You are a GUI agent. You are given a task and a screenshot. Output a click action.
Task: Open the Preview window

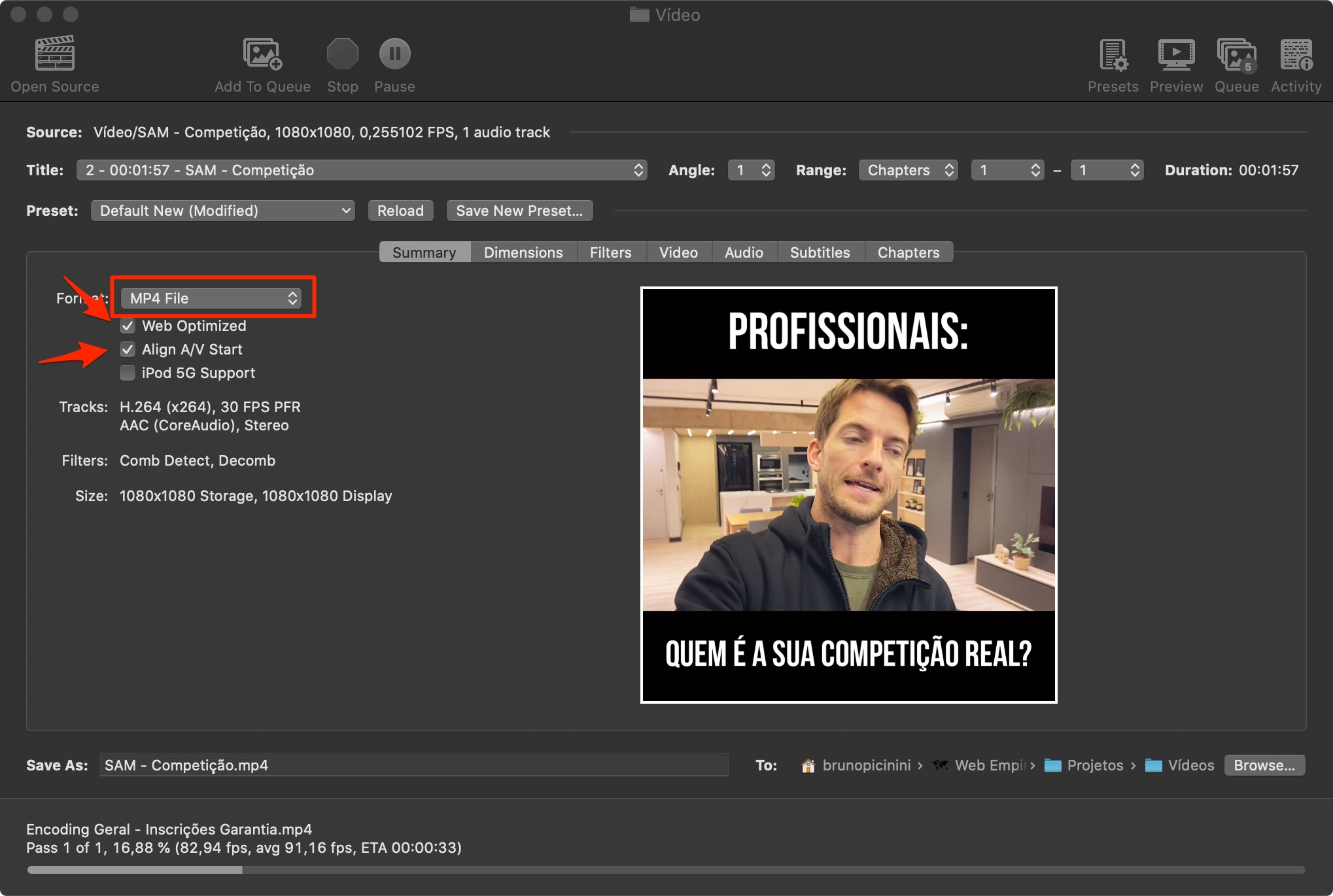point(1176,54)
